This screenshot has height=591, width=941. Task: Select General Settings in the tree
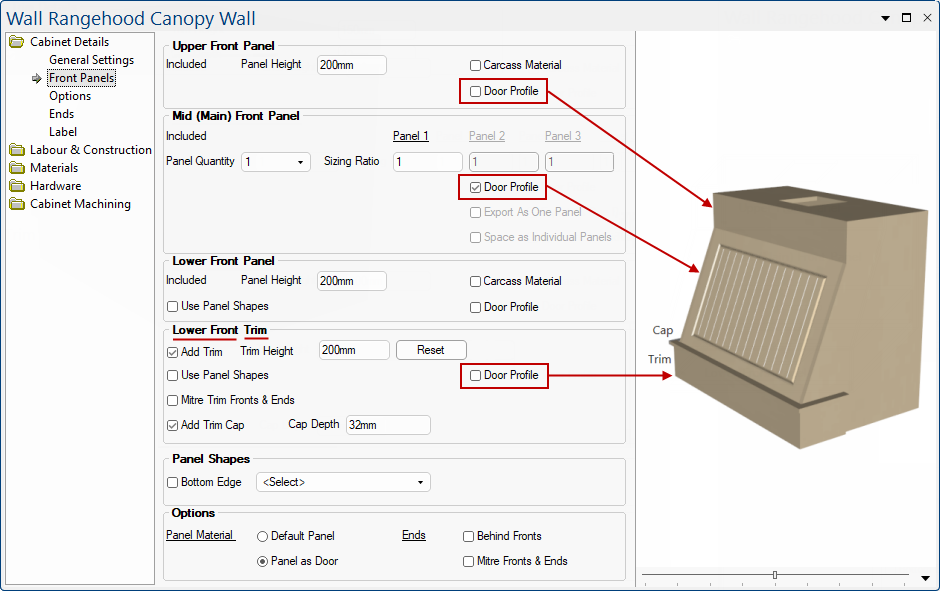click(x=91, y=60)
